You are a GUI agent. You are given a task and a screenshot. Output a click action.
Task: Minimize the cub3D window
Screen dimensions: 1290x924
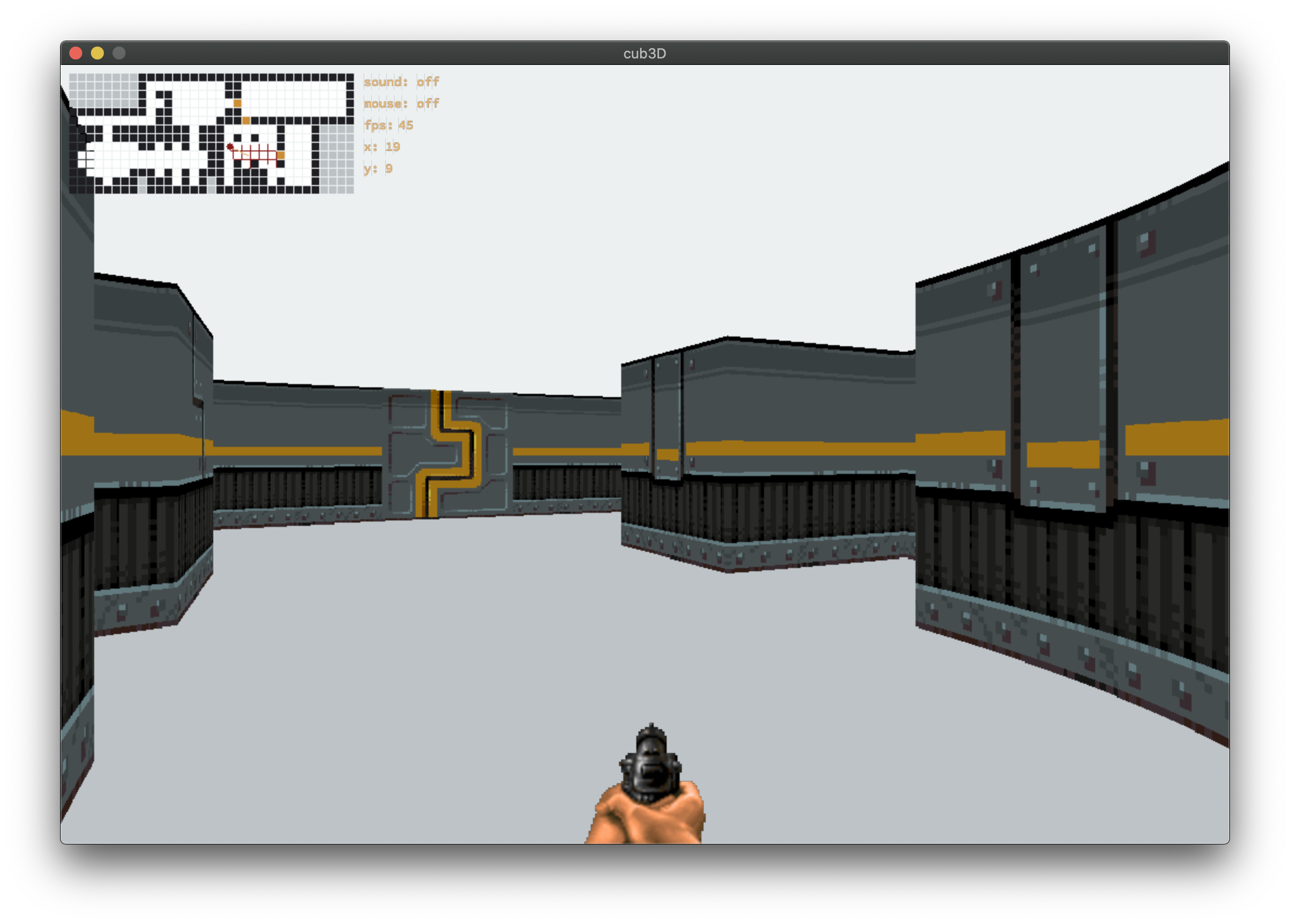click(97, 54)
